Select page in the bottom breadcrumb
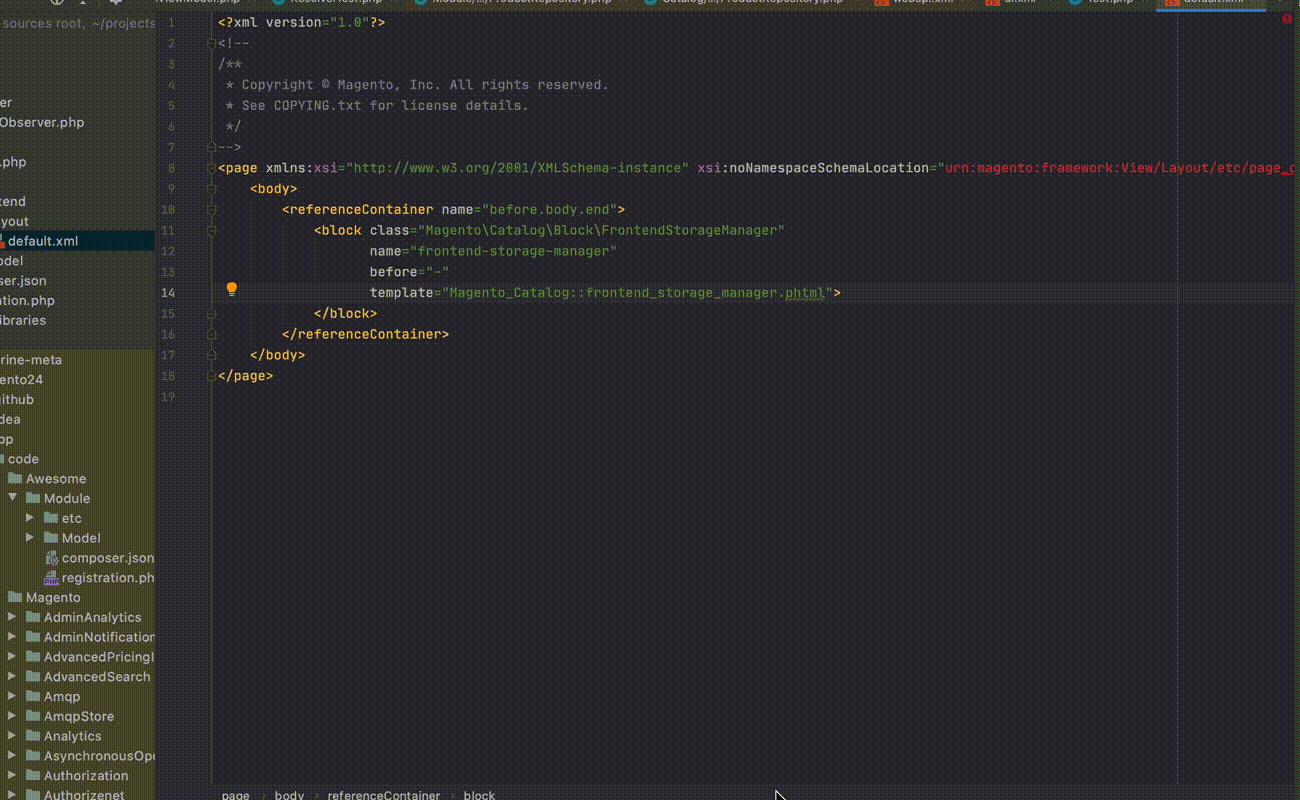 click(236, 795)
